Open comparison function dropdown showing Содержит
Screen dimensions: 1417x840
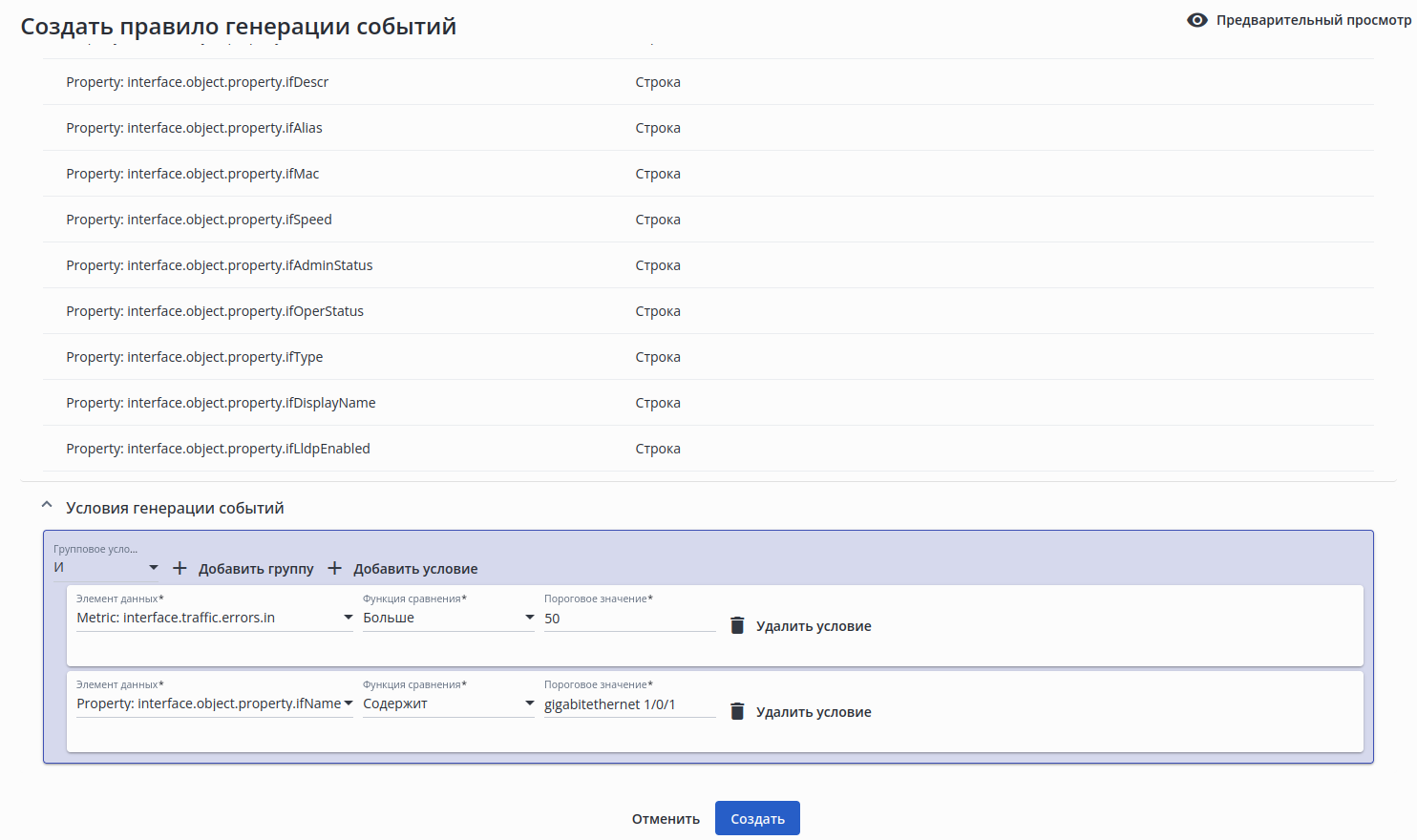tap(448, 703)
